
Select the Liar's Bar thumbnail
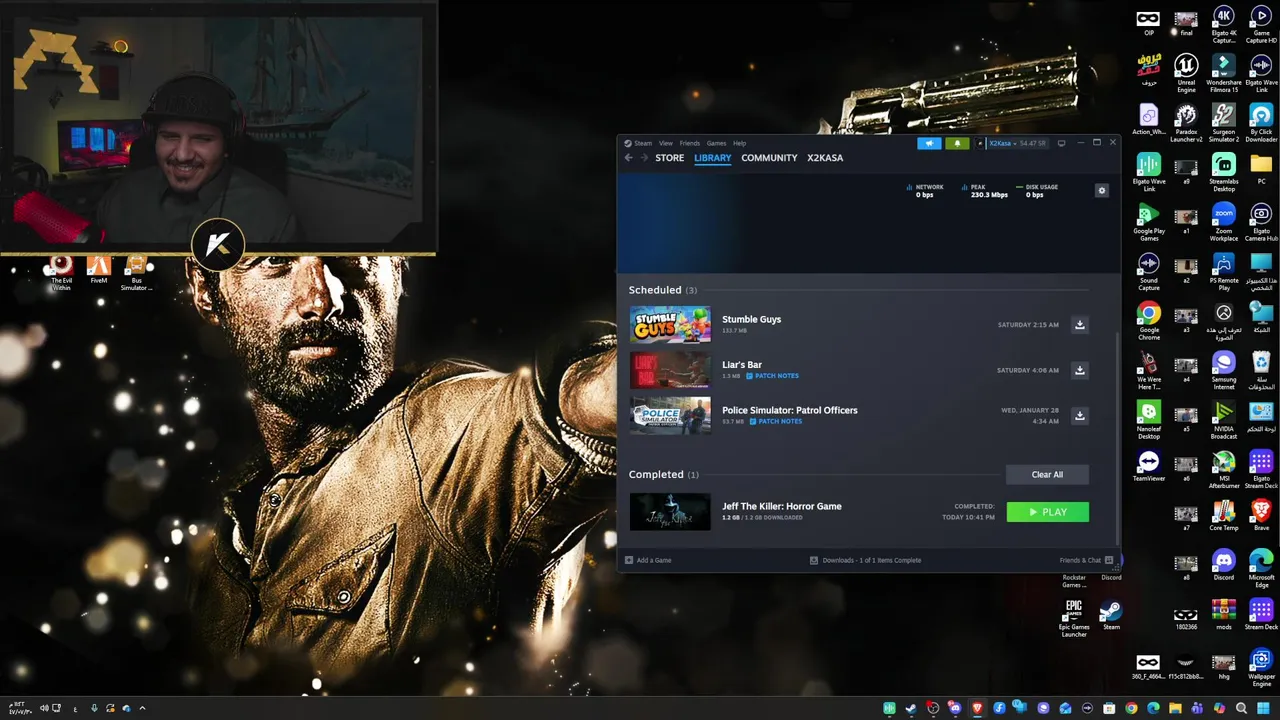(x=670, y=370)
